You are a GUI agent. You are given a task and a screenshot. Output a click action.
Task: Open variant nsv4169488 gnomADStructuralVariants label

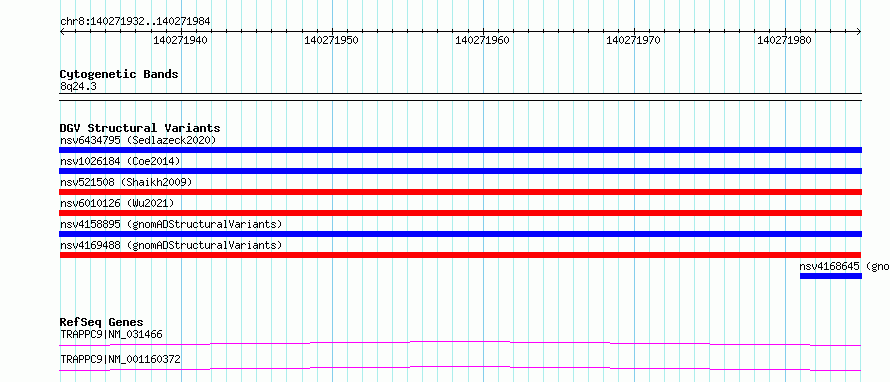[x=171, y=245]
